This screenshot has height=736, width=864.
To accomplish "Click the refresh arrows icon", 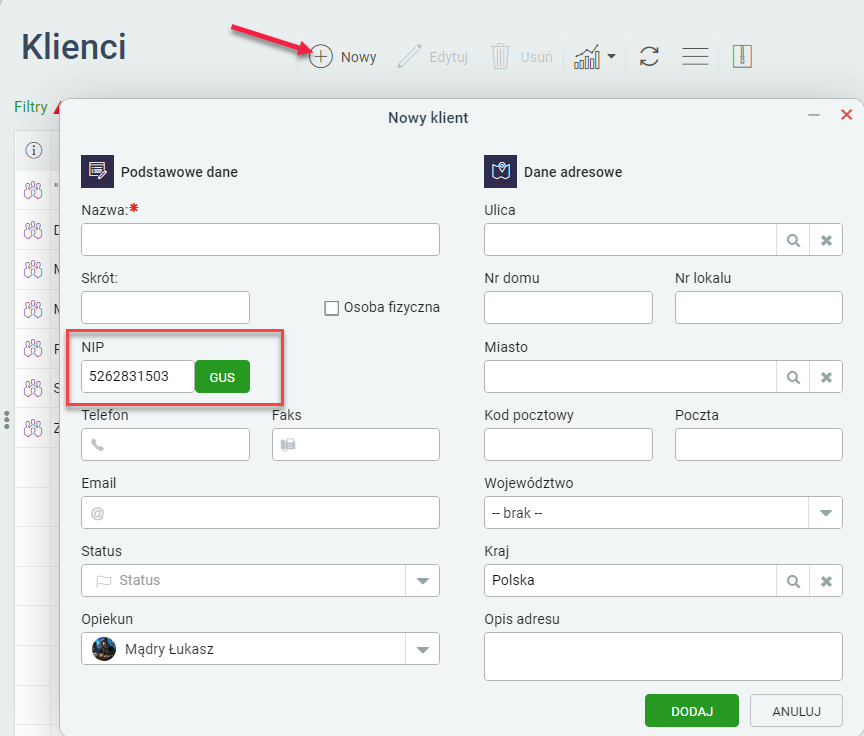I will click(x=649, y=56).
